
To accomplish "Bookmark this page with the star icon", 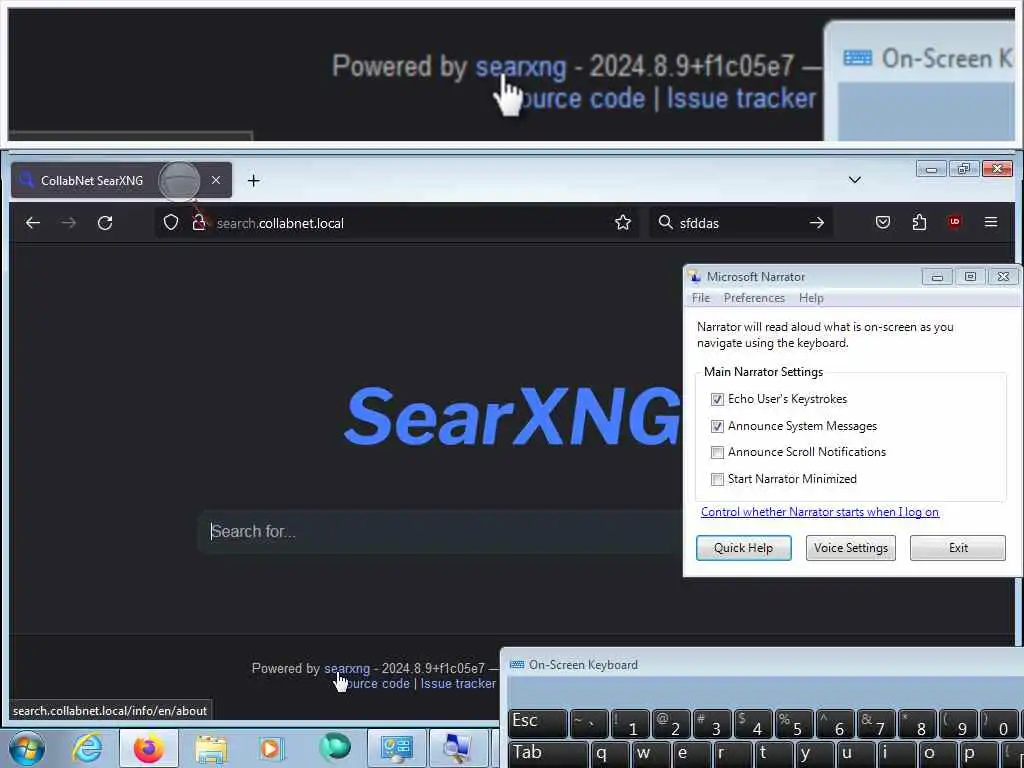I will click(x=623, y=223).
